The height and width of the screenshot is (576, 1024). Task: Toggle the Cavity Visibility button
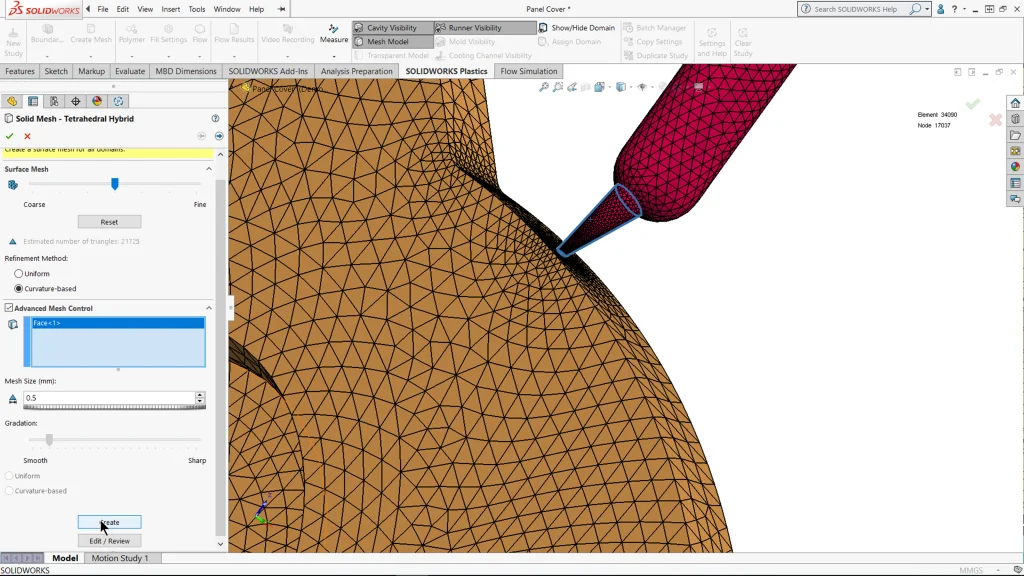pyautogui.click(x=393, y=28)
